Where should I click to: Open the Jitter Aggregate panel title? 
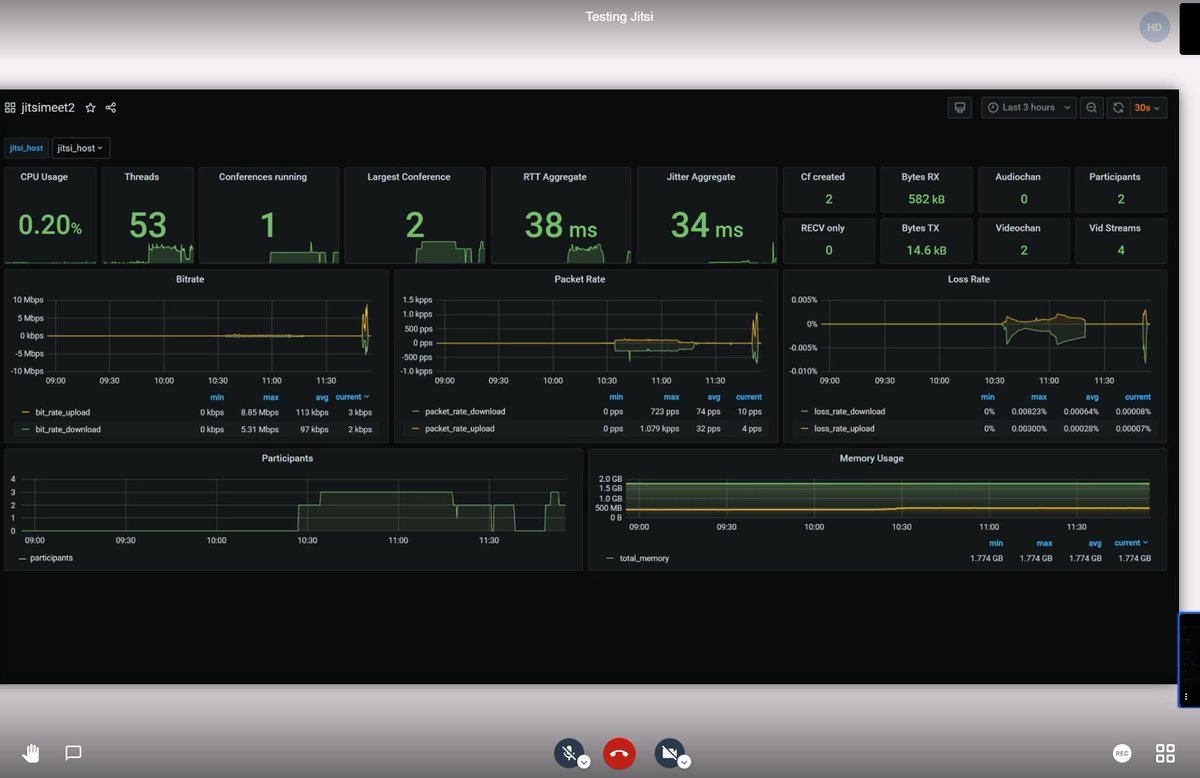click(701, 177)
